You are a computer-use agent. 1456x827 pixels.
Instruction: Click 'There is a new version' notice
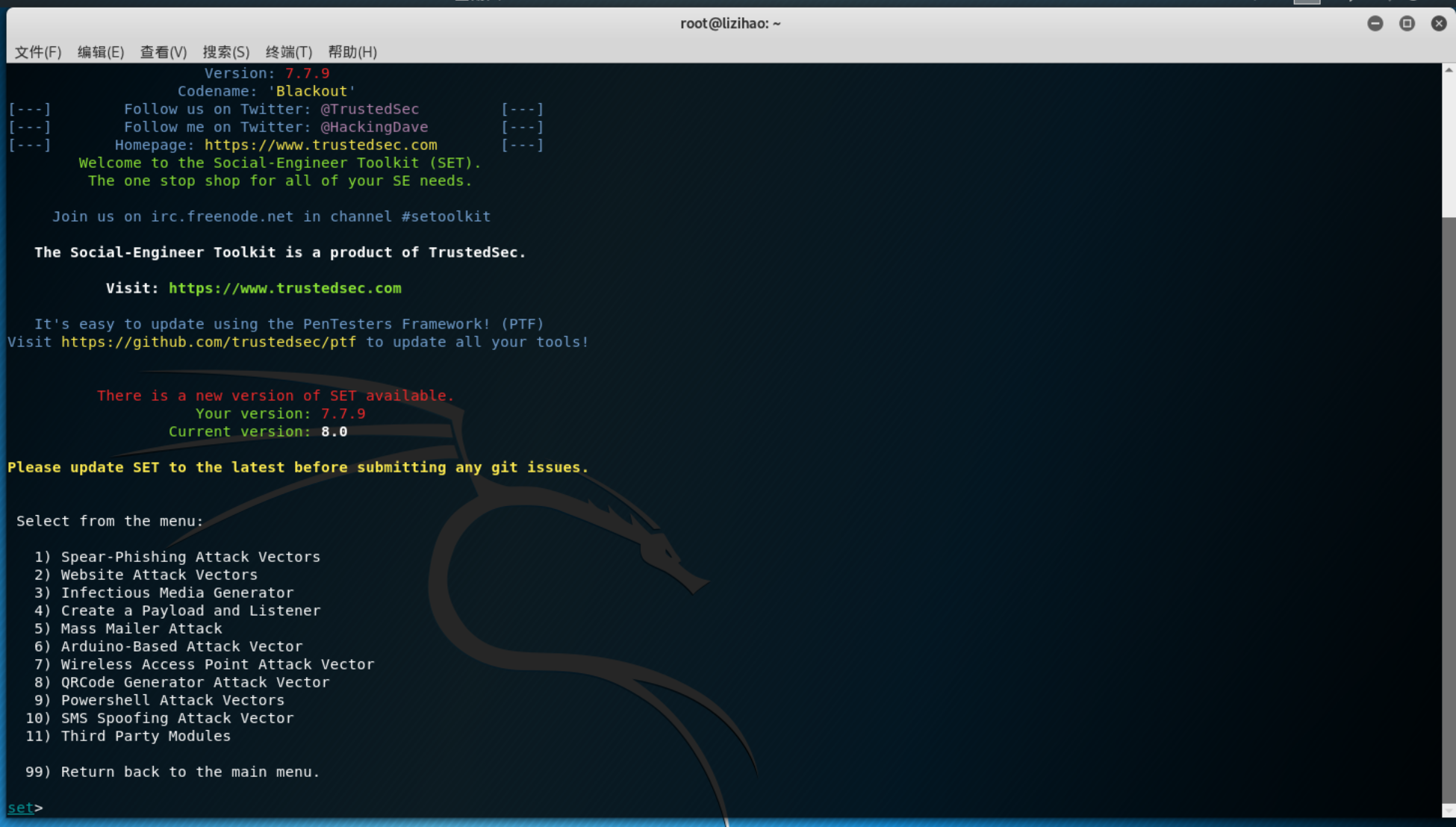point(276,396)
